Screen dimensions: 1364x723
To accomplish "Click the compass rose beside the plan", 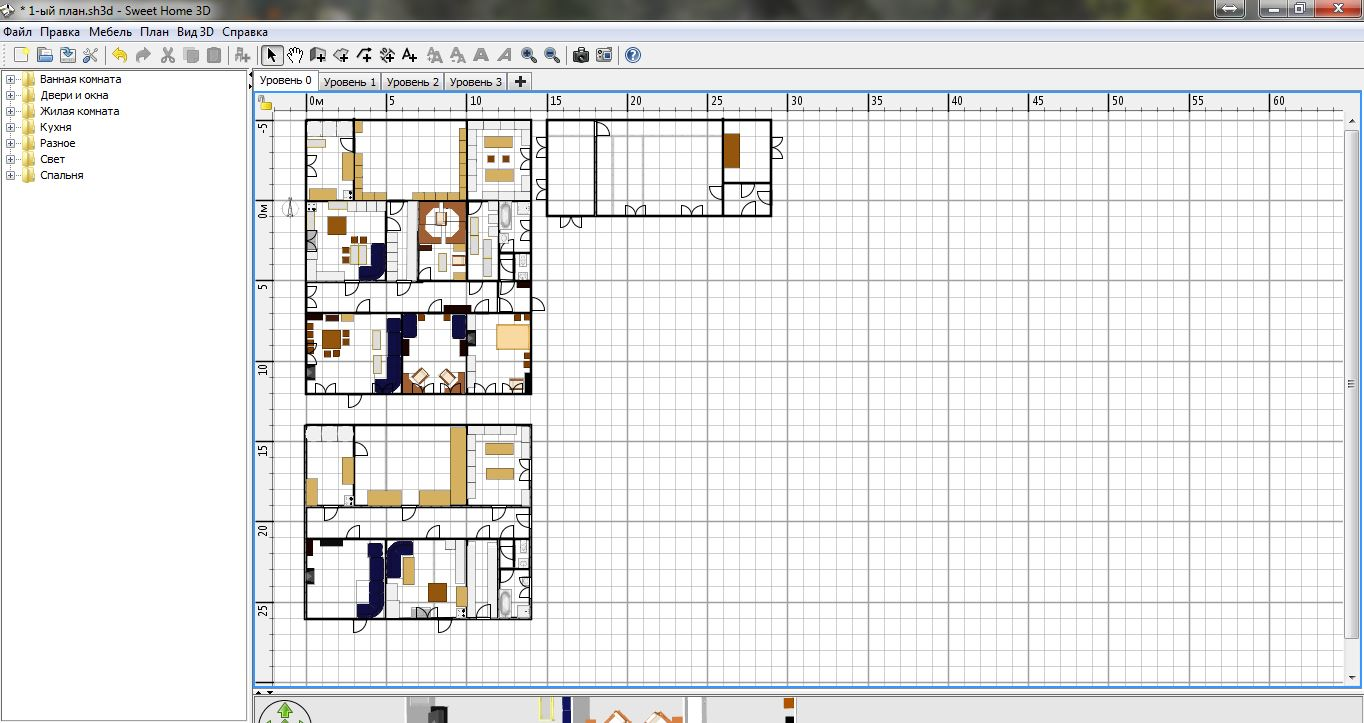I will pyautogui.click(x=289, y=207).
